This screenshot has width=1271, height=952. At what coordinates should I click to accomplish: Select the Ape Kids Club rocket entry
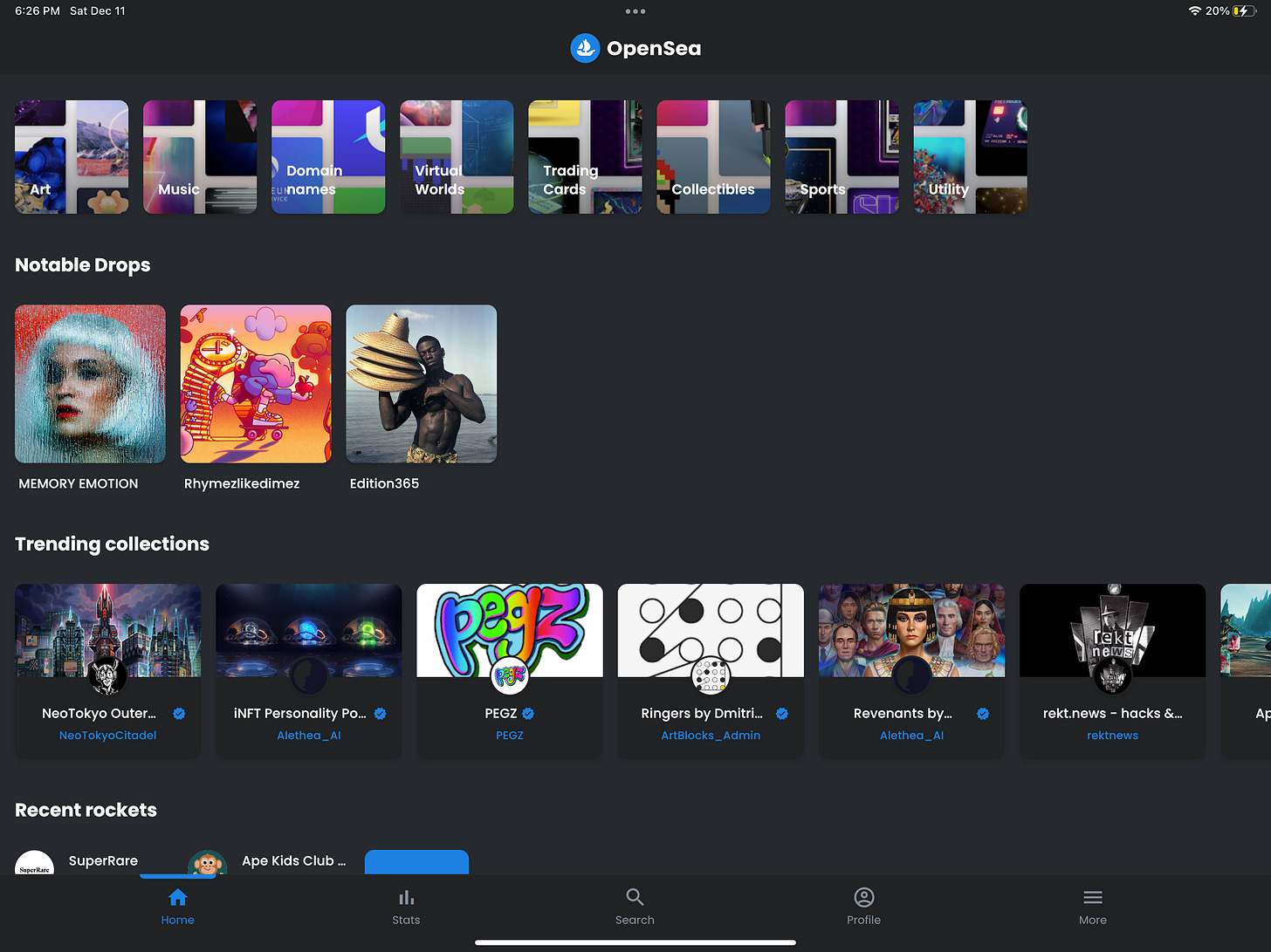(x=267, y=862)
